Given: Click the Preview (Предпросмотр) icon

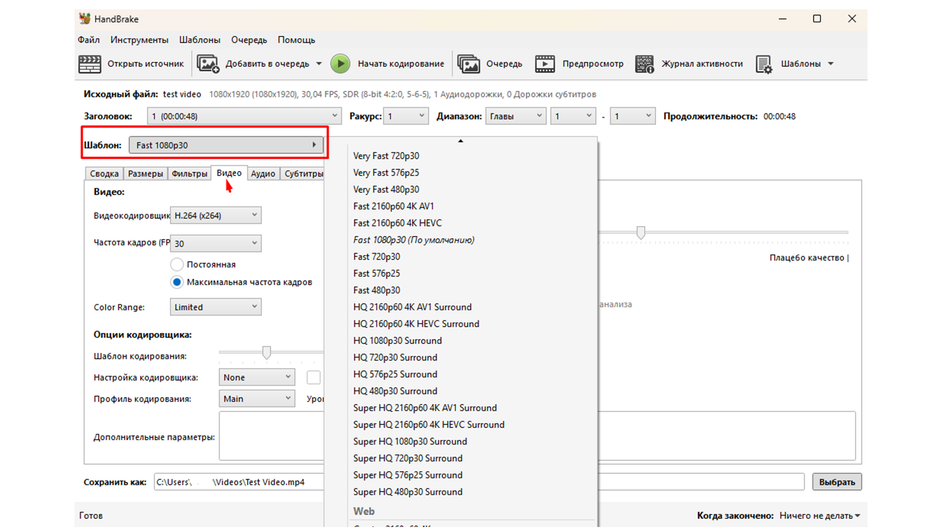Looking at the screenshot, I should coord(545,64).
